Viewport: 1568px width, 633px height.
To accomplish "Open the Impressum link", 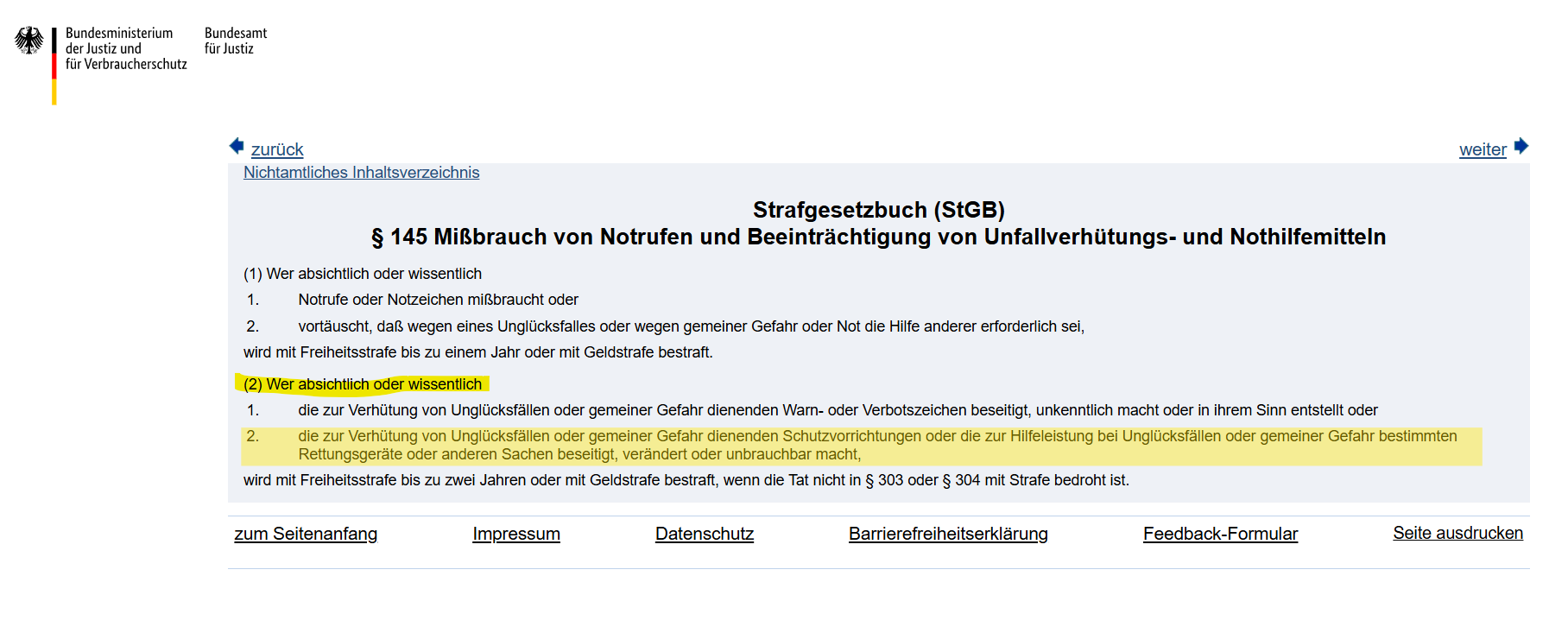I will pyautogui.click(x=516, y=534).
